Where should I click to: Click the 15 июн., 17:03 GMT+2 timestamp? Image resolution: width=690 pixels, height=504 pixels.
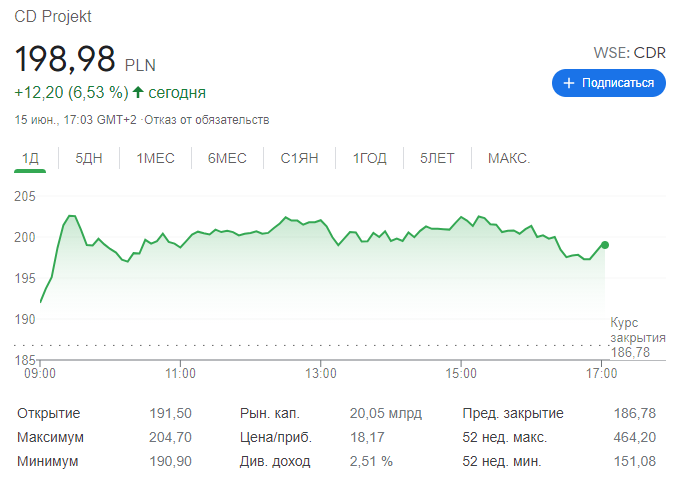[76, 120]
